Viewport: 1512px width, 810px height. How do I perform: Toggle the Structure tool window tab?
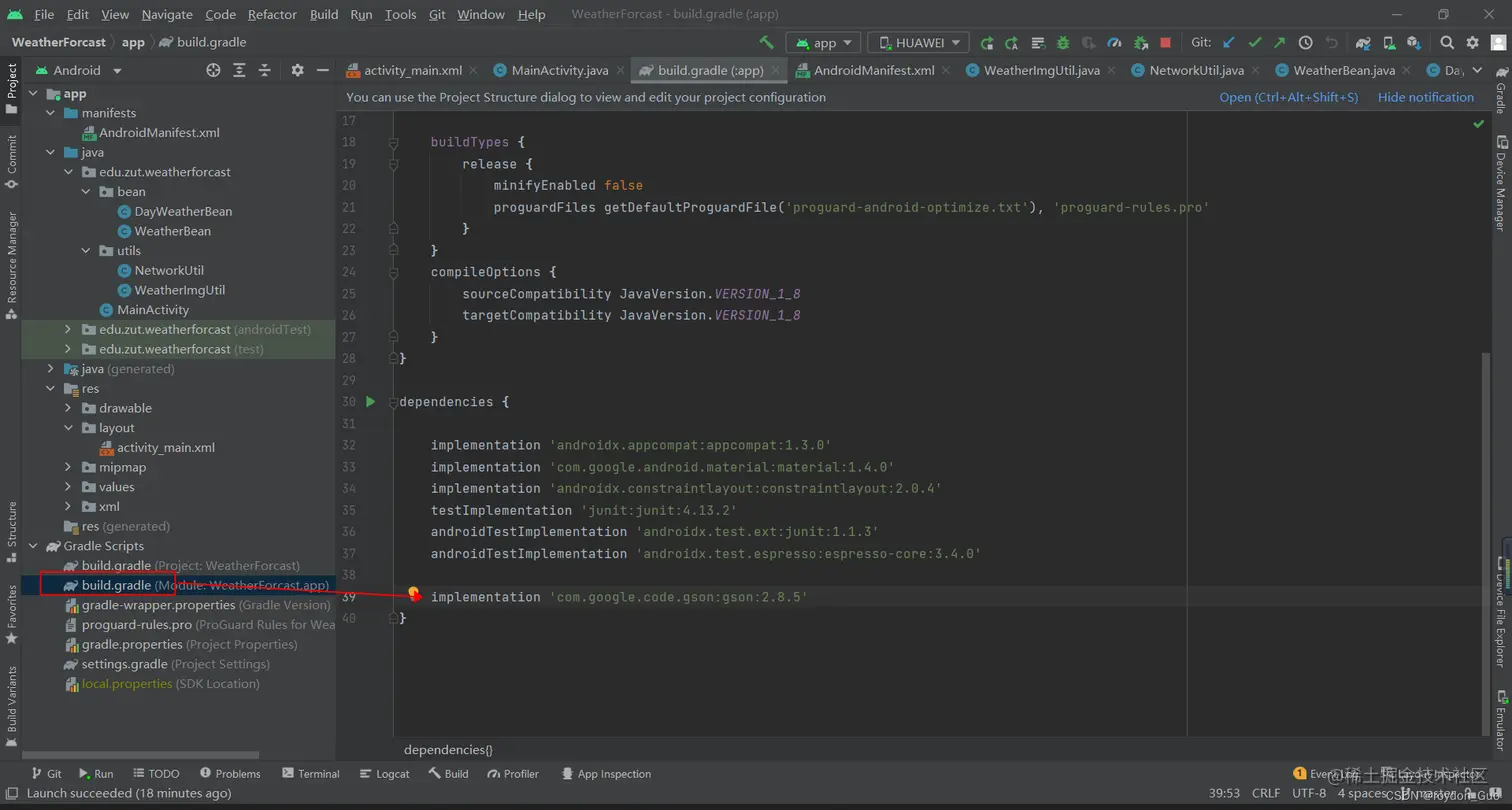(11, 530)
